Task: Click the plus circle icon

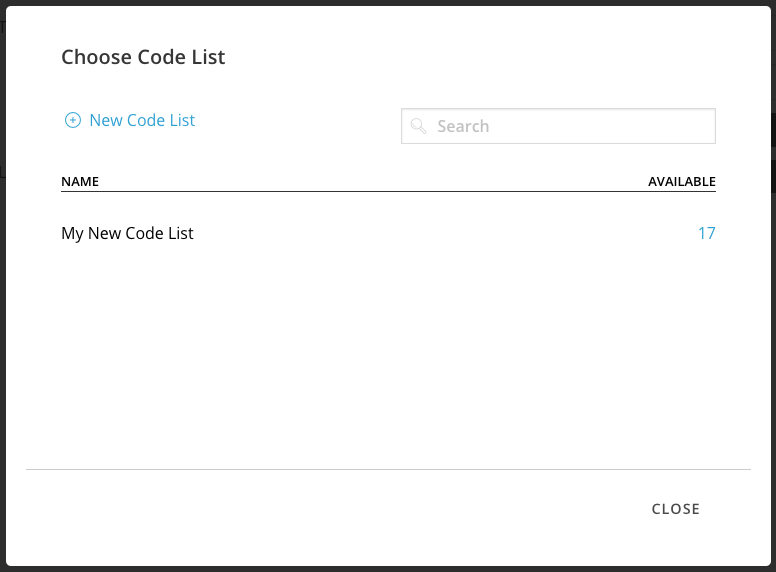Action: (x=72, y=120)
